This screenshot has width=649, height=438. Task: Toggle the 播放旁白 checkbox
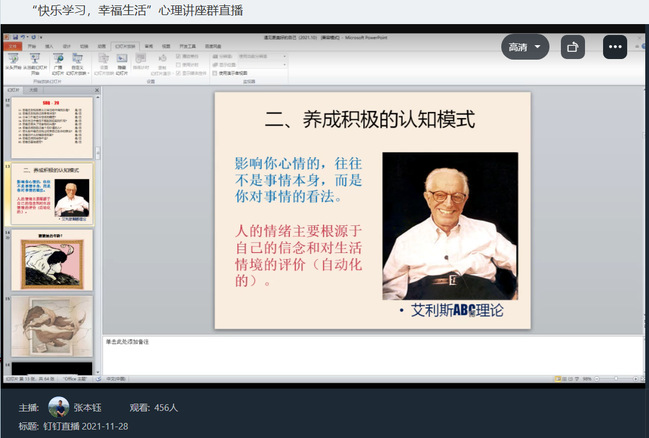(179, 57)
